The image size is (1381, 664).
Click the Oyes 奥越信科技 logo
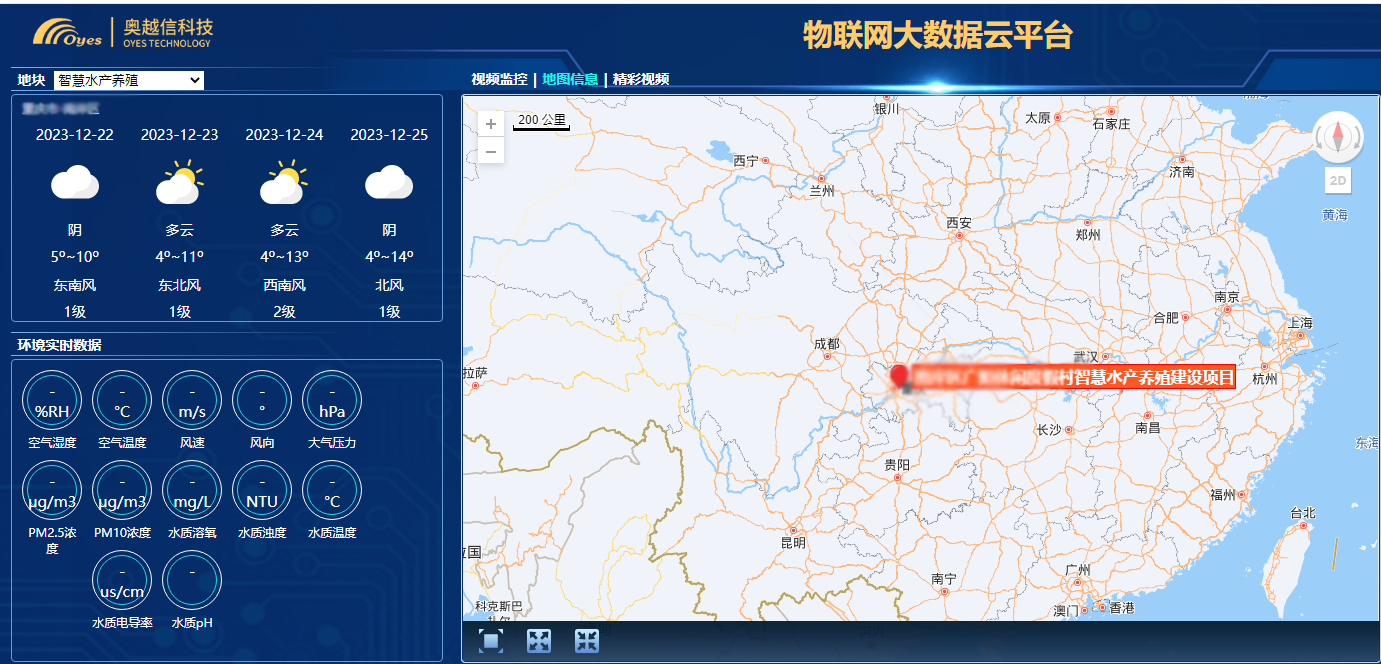click(123, 33)
